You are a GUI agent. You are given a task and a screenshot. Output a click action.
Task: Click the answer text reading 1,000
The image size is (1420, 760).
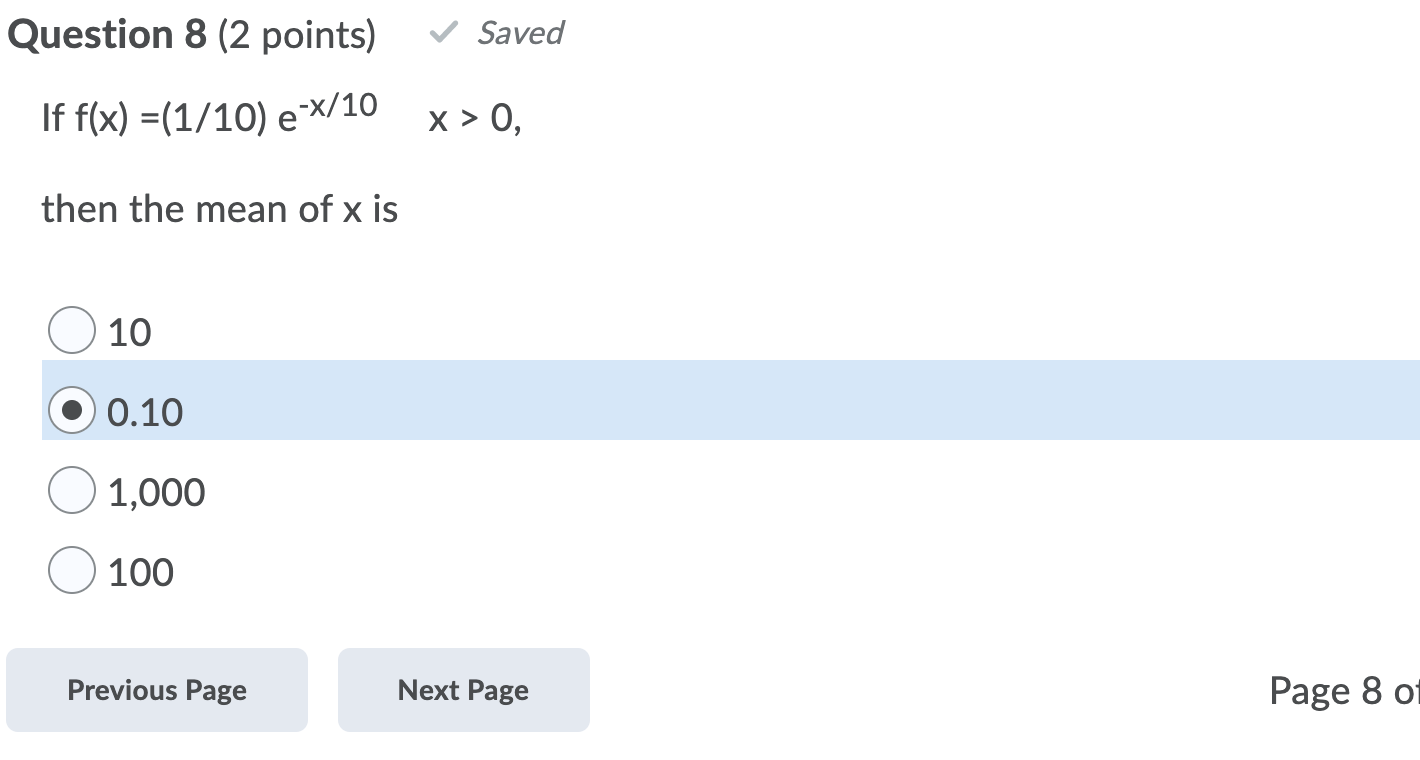[156, 491]
